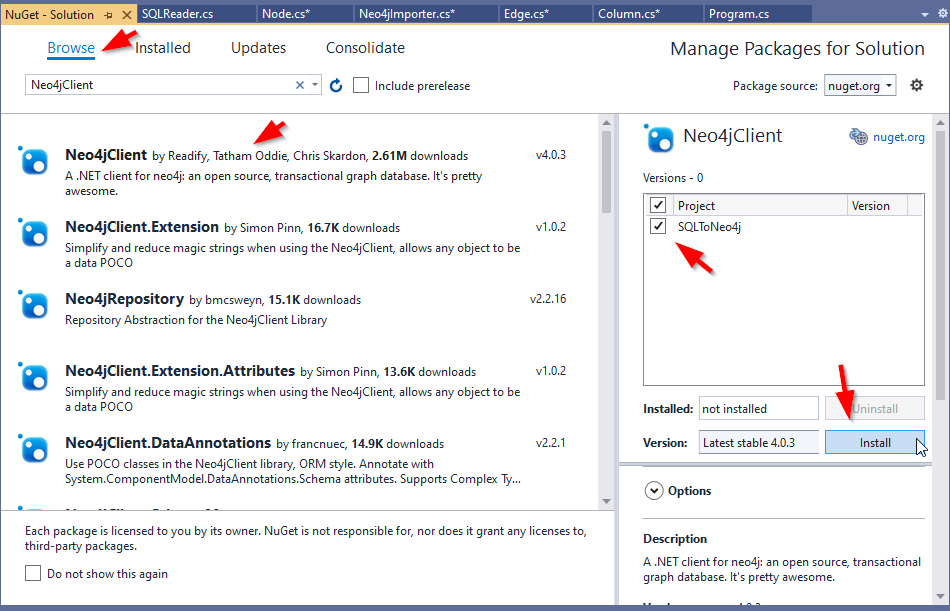Click the Version column header
Image resolution: width=950 pixels, height=611 pixels.
877,205
